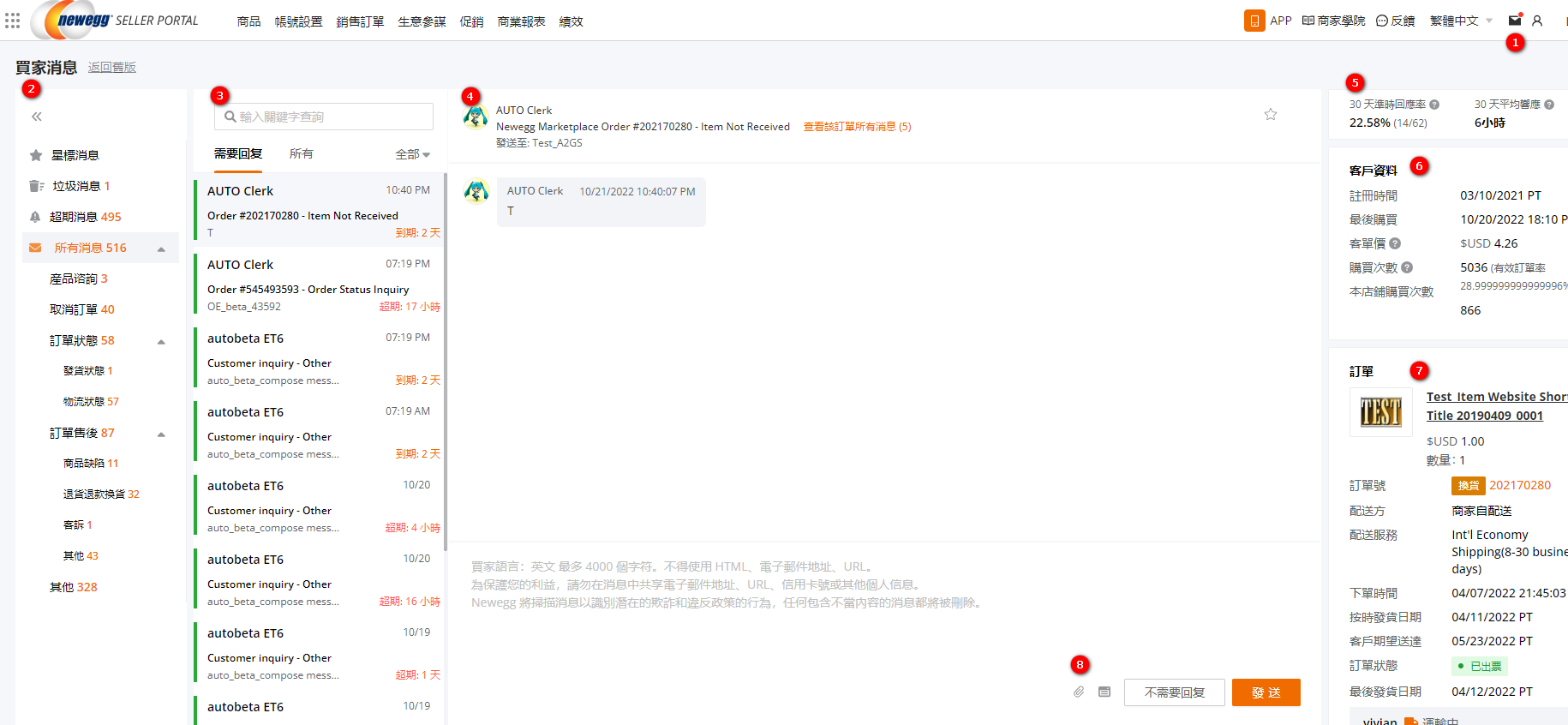Image resolution: width=1568 pixels, height=725 pixels.
Task: Select the starred messages star icon
Action: (36, 155)
